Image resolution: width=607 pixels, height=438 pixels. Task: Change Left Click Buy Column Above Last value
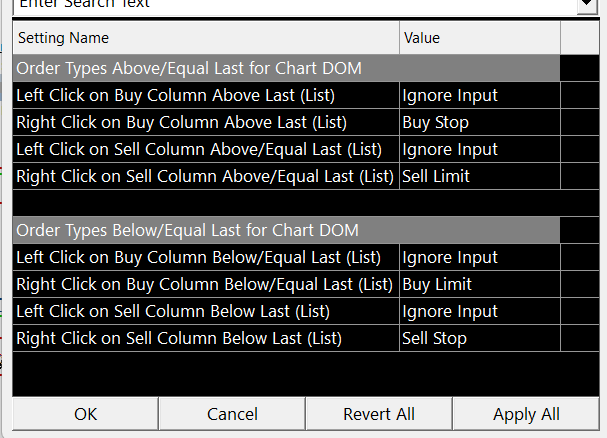click(x=479, y=96)
